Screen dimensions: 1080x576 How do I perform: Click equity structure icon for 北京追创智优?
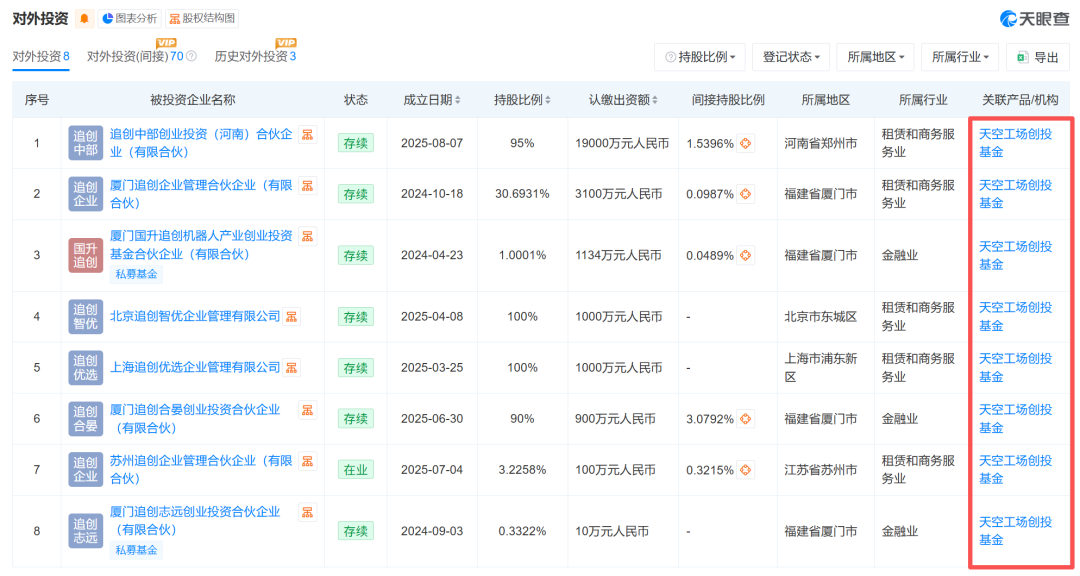[292, 317]
